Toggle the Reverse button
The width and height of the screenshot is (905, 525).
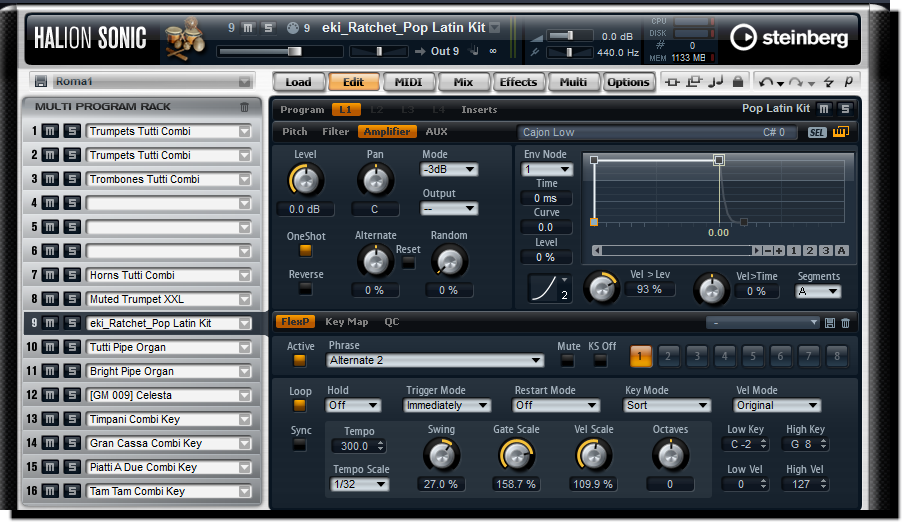(305, 288)
